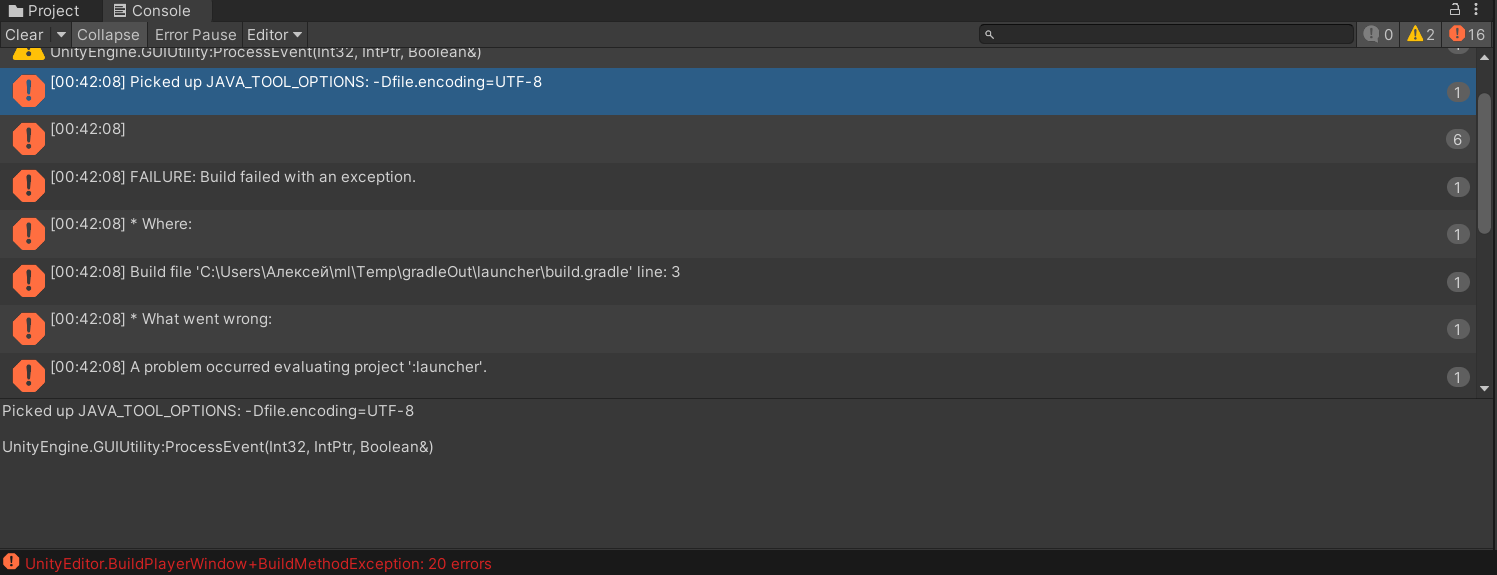Click the collapse count badge showing 6
1497x575 pixels.
coord(1457,139)
